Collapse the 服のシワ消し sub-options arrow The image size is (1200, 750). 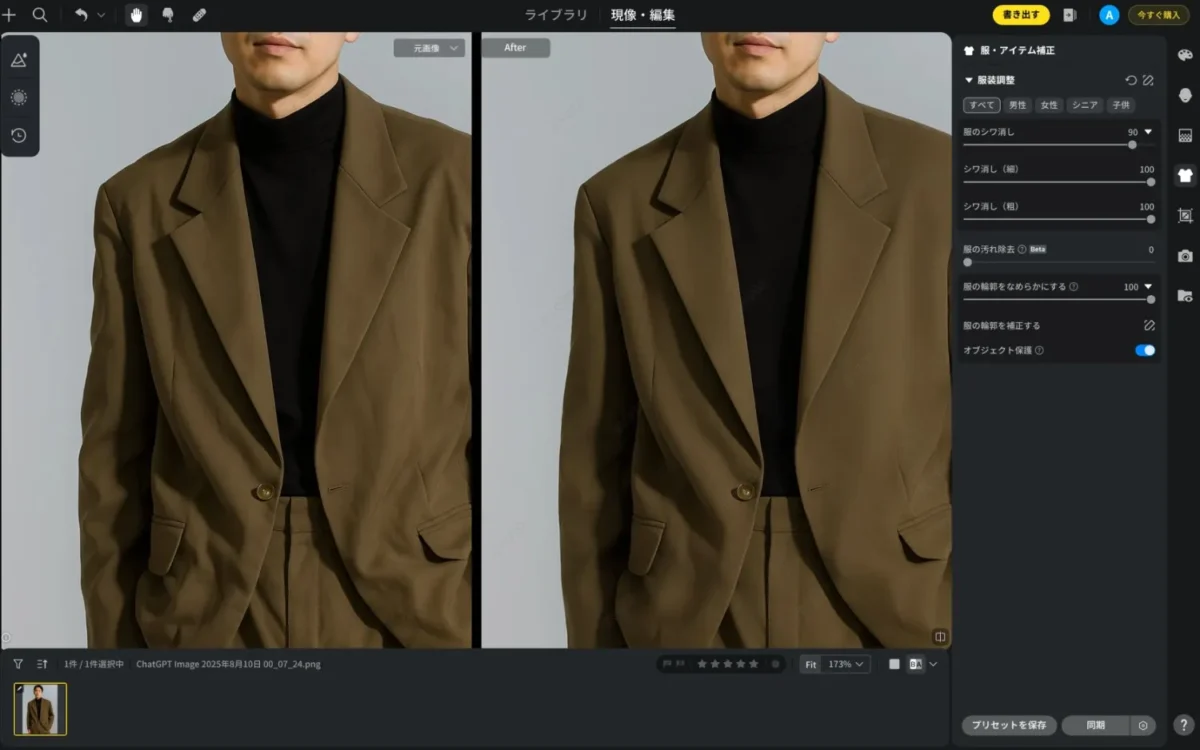[x=1148, y=132]
